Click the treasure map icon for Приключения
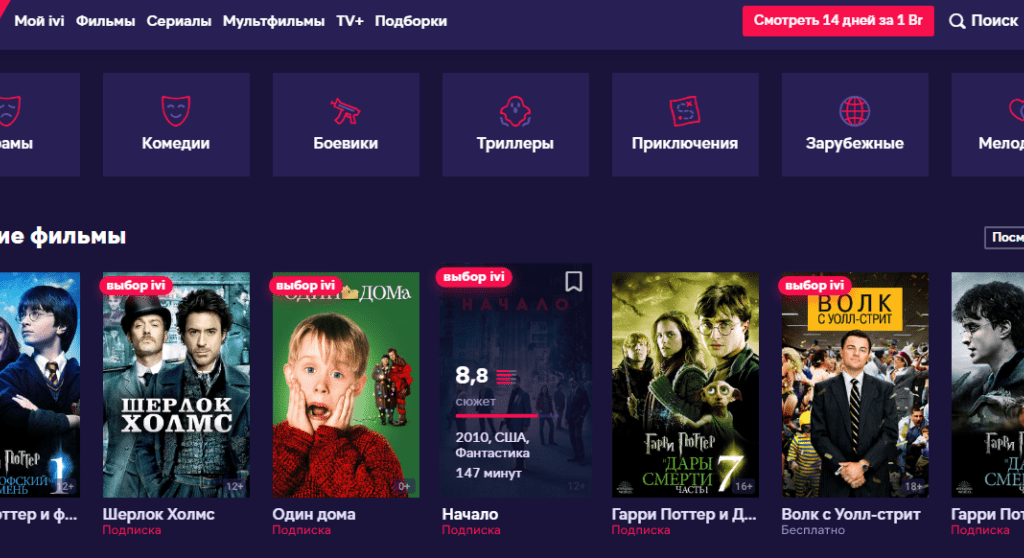 (684, 110)
